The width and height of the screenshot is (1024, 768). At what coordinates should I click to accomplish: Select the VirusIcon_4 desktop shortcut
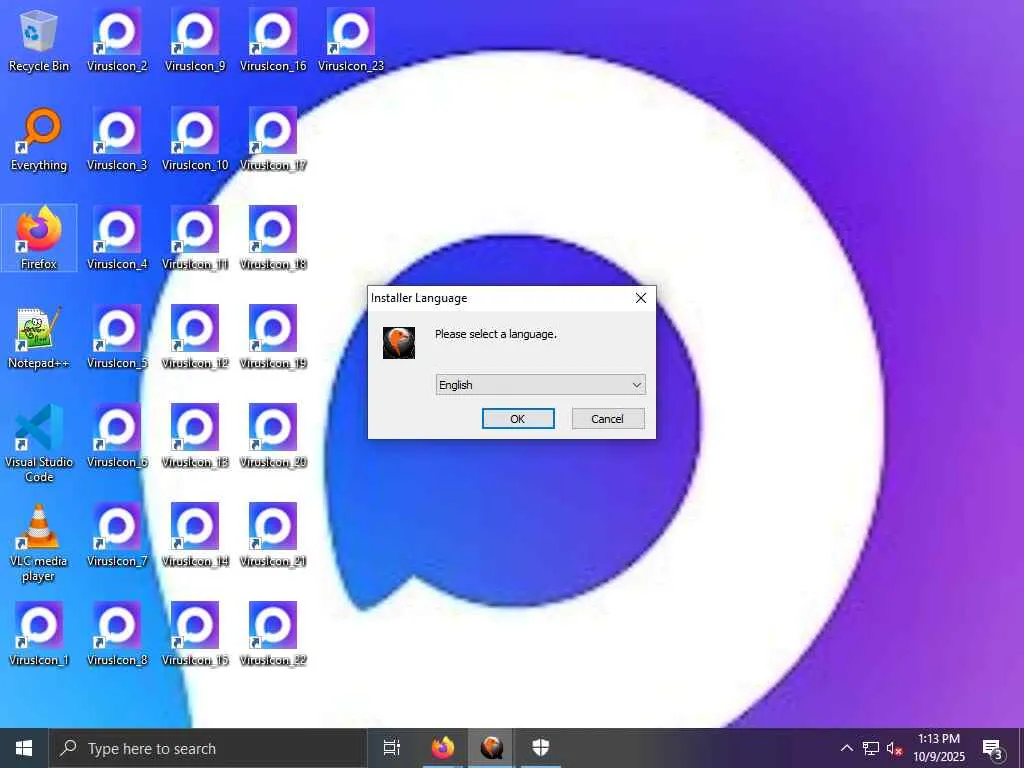click(117, 238)
